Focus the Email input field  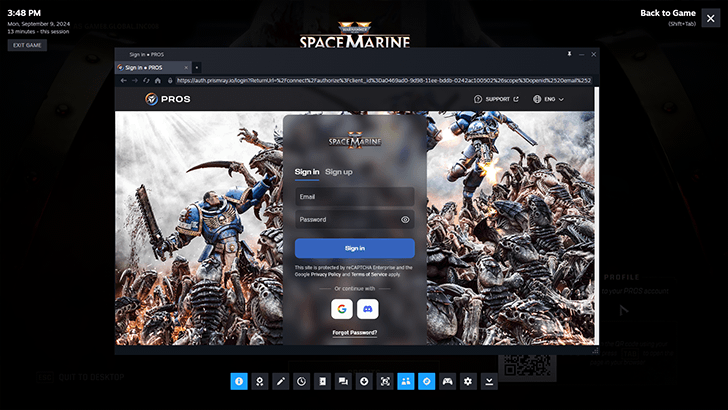(355, 197)
